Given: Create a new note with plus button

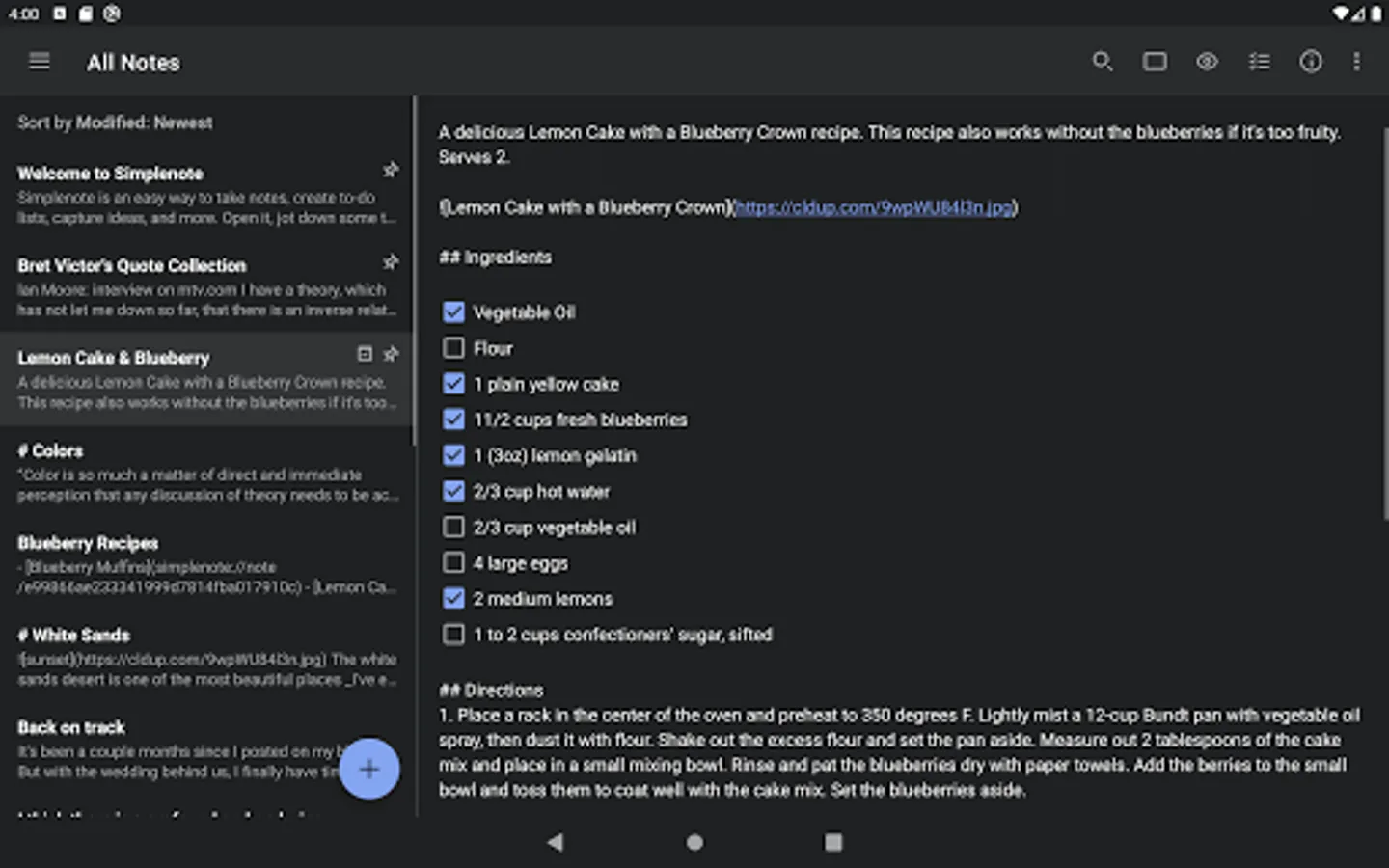Looking at the screenshot, I should coord(369,769).
